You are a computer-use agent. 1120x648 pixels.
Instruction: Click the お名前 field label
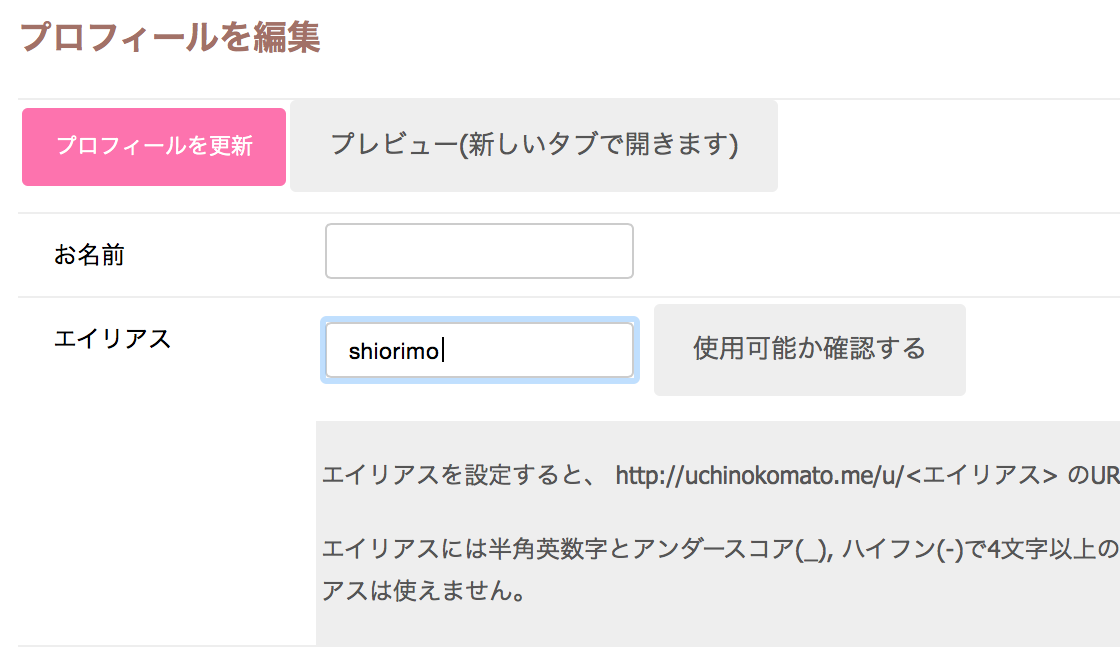click(x=89, y=255)
